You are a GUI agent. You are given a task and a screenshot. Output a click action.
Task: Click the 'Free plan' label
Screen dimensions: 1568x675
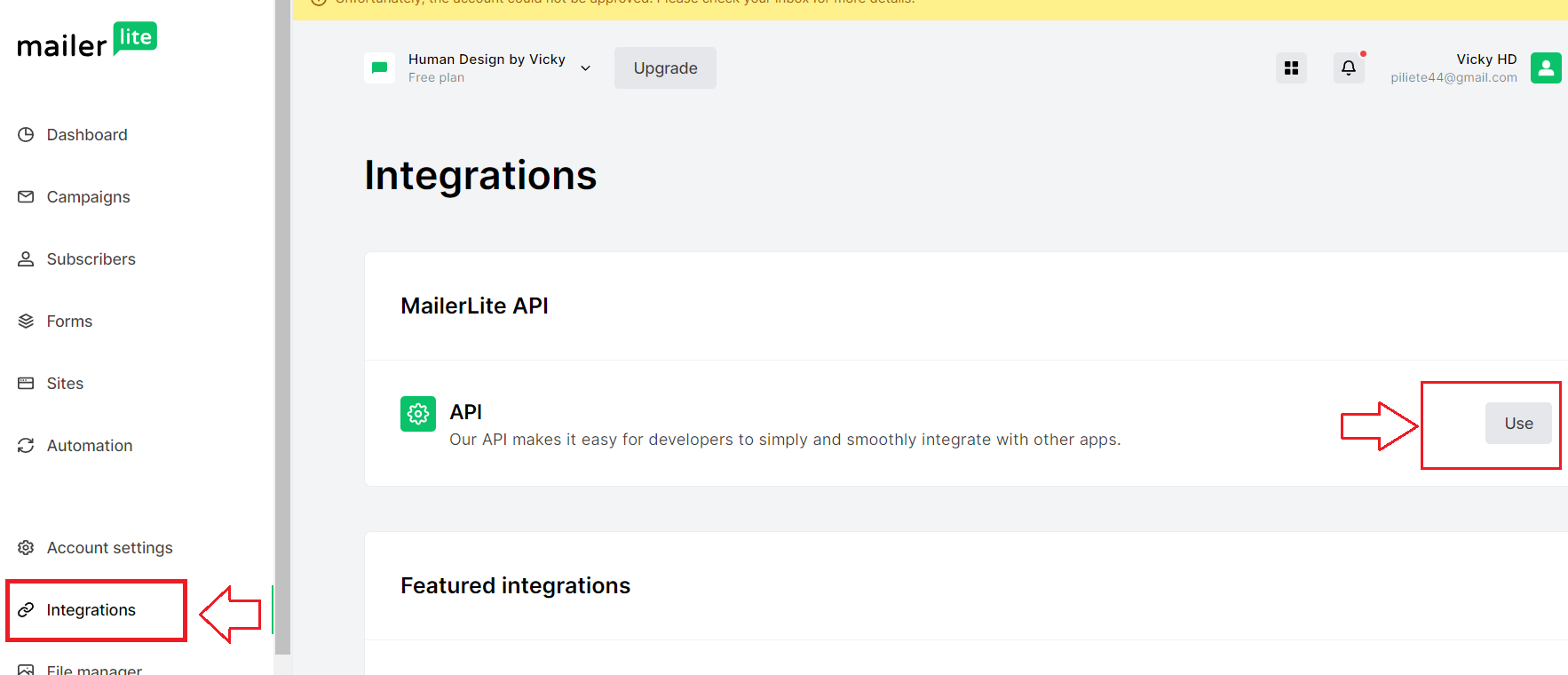436,78
